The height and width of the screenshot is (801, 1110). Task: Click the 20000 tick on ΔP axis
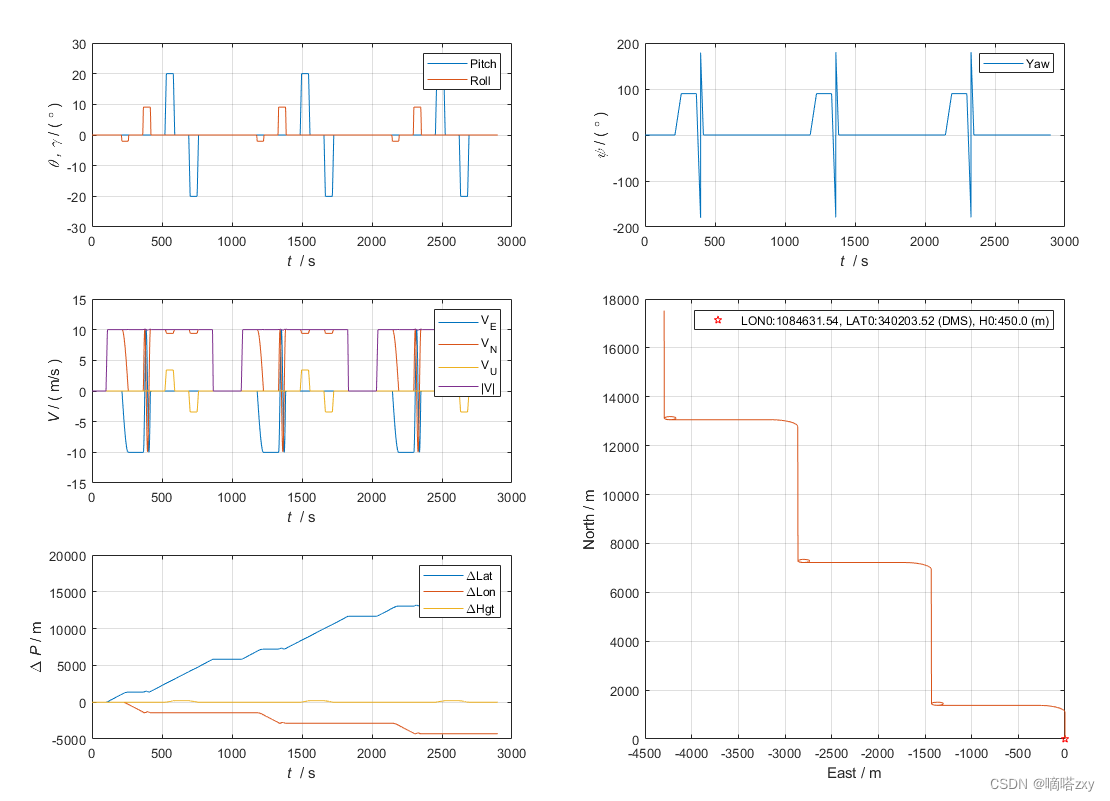click(67, 557)
